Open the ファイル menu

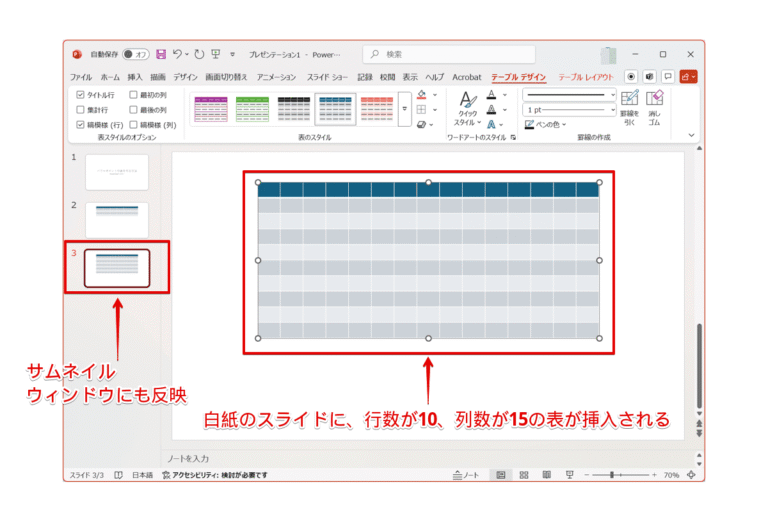coord(81,77)
